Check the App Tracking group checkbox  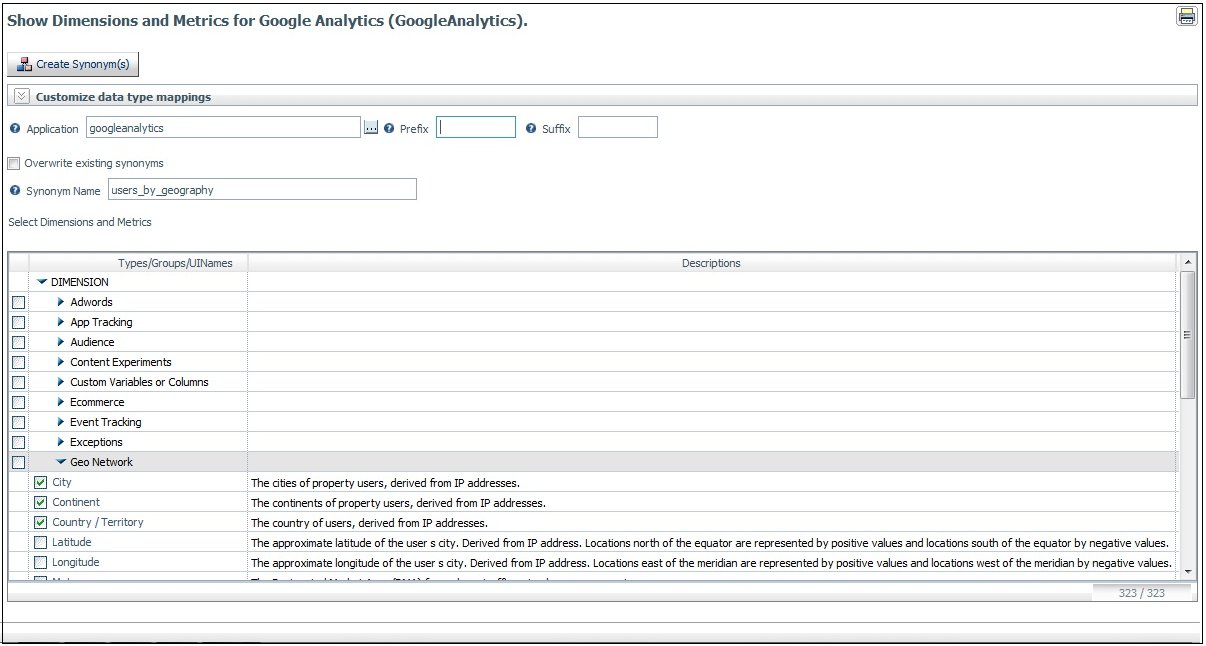click(18, 322)
